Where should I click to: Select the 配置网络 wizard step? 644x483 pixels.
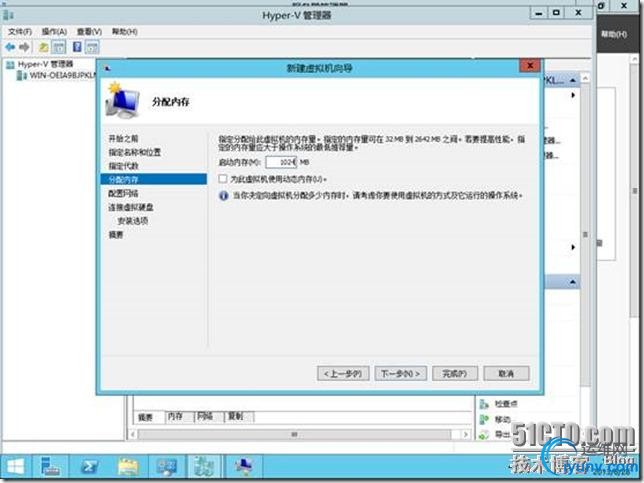123,193
